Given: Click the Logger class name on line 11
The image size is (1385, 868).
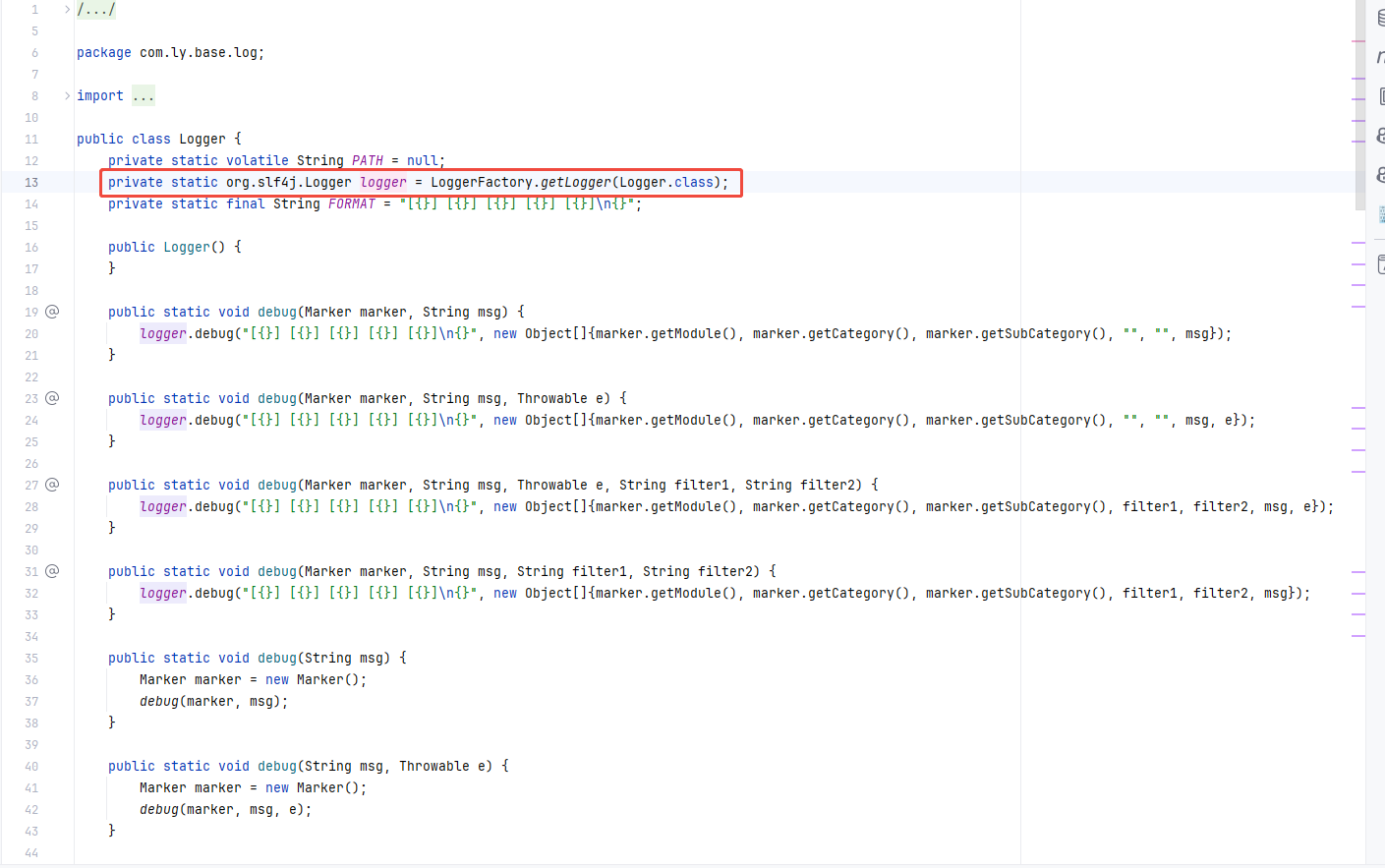Looking at the screenshot, I should [202, 139].
